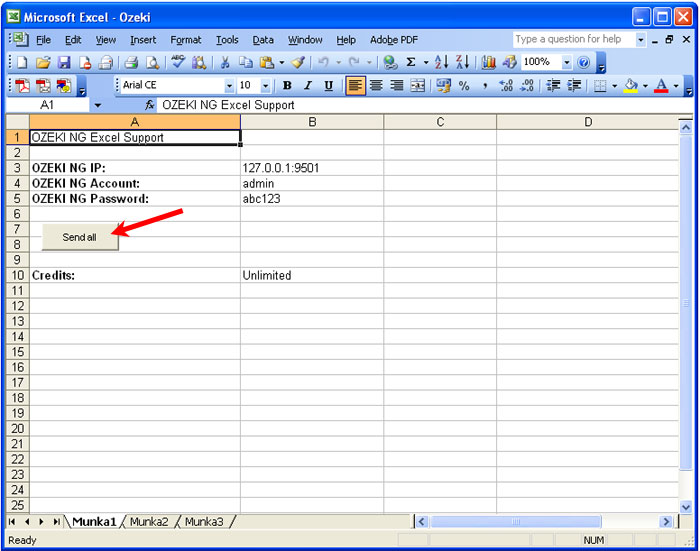Sort Ascending with the A-Z icon
This screenshot has height=551, width=700.
(x=442, y=63)
